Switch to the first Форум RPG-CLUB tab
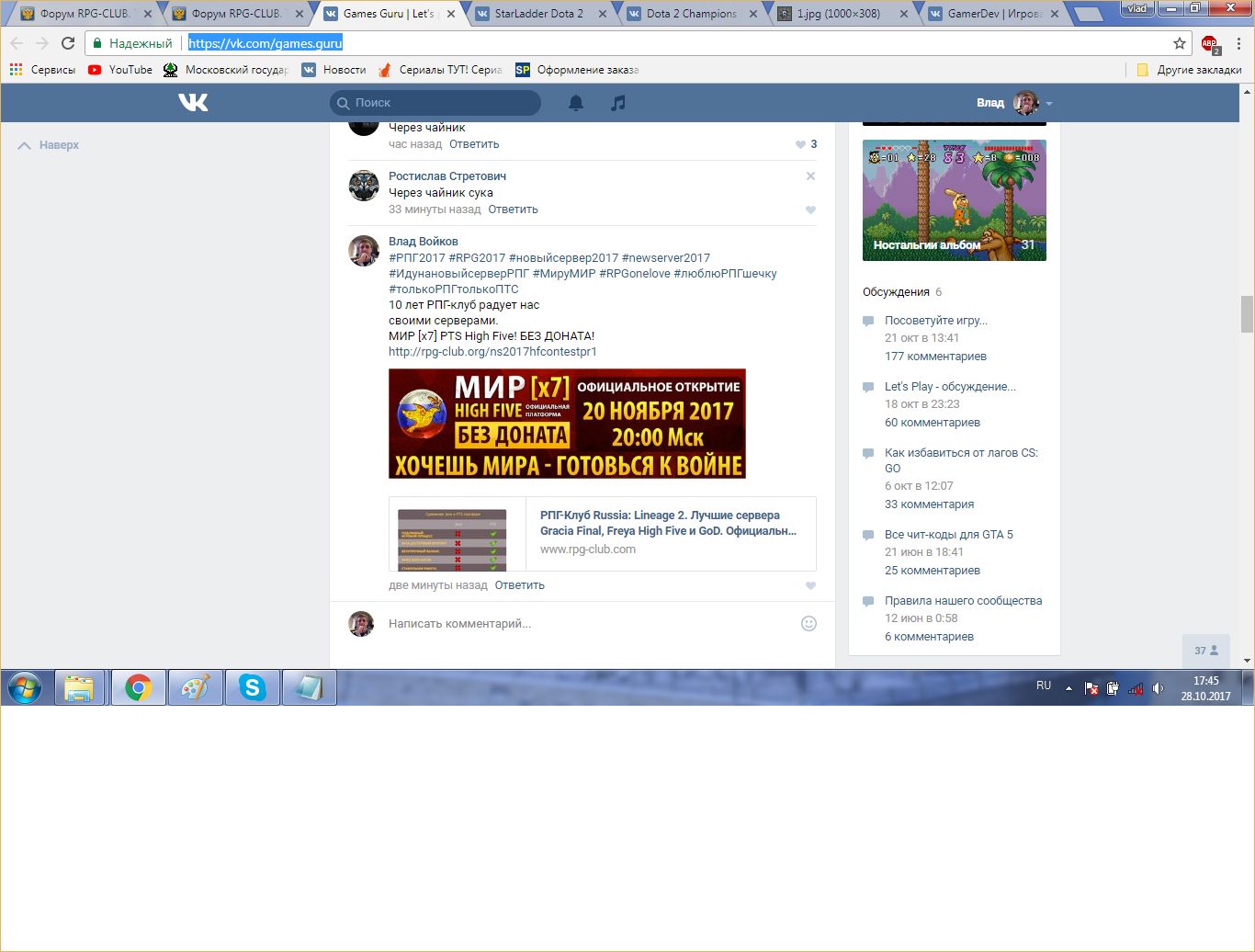Viewport: 1255px width, 952px height. point(84,14)
